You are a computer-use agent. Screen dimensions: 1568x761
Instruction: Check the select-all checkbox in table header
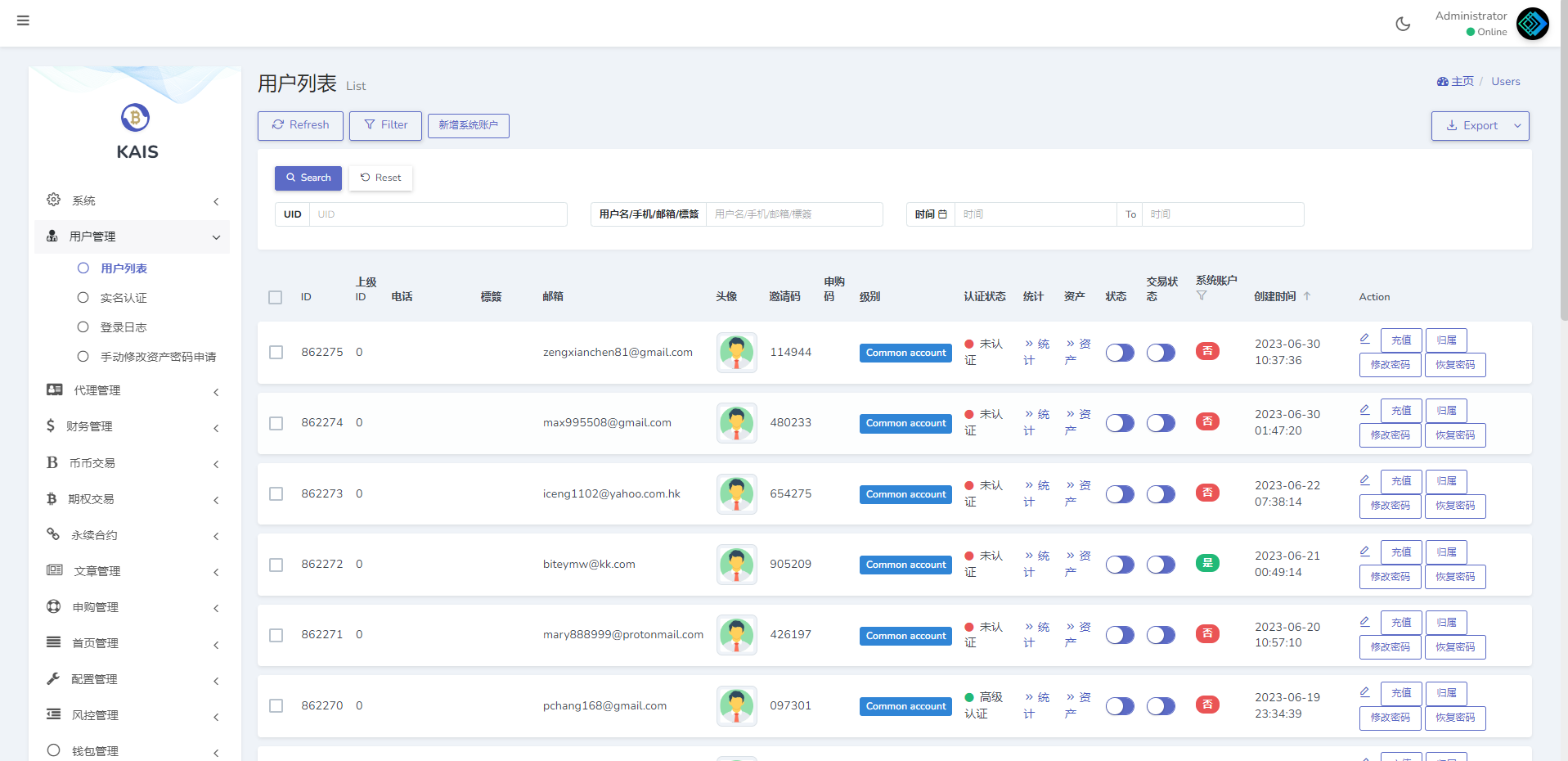coord(276,297)
